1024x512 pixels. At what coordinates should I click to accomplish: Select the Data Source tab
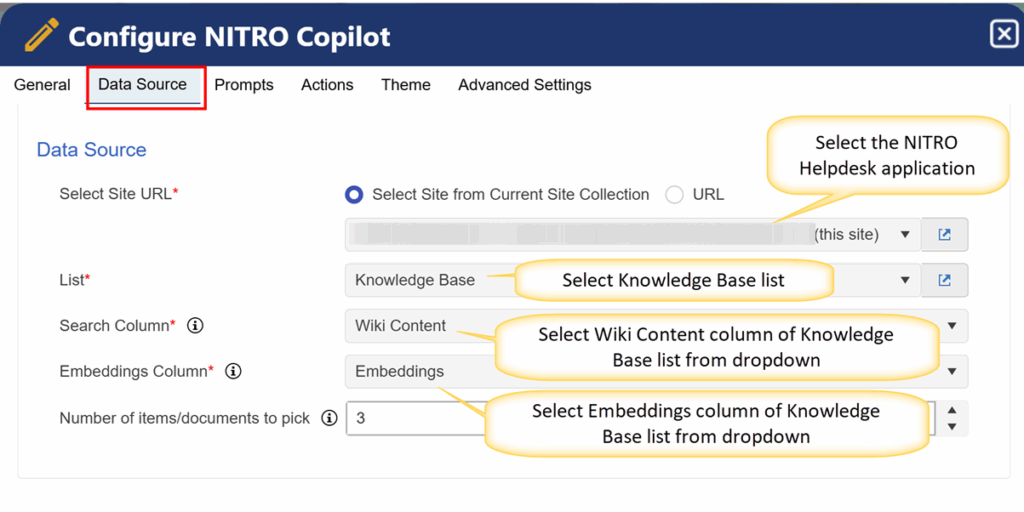[x=142, y=85]
